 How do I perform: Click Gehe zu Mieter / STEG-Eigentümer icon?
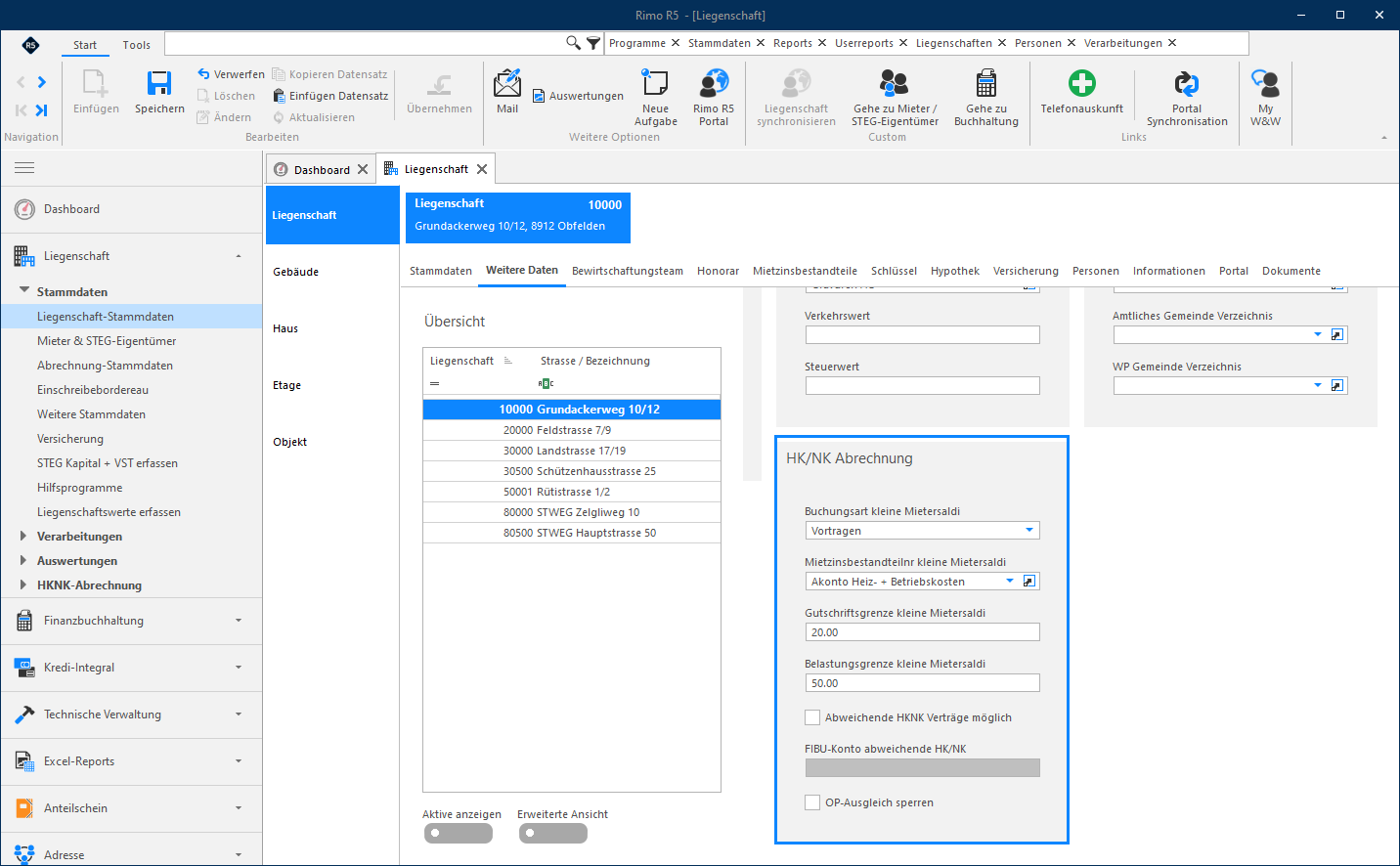click(x=894, y=83)
